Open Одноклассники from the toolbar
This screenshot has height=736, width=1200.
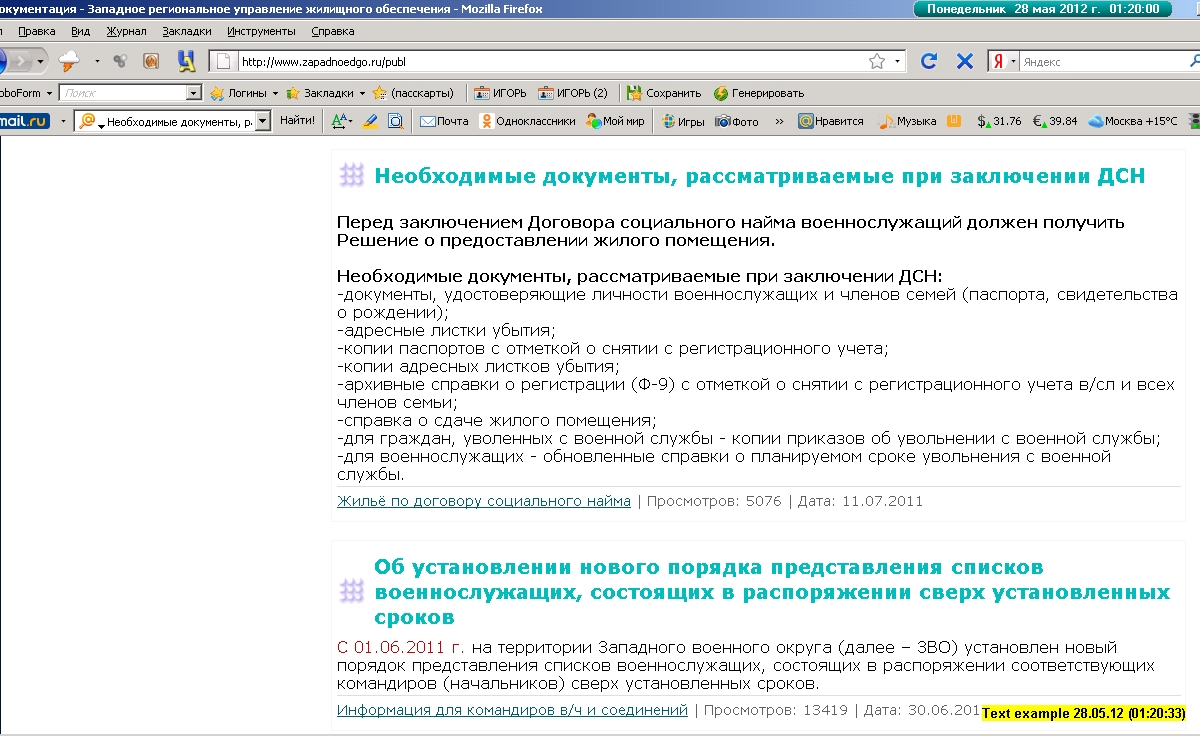[528, 121]
